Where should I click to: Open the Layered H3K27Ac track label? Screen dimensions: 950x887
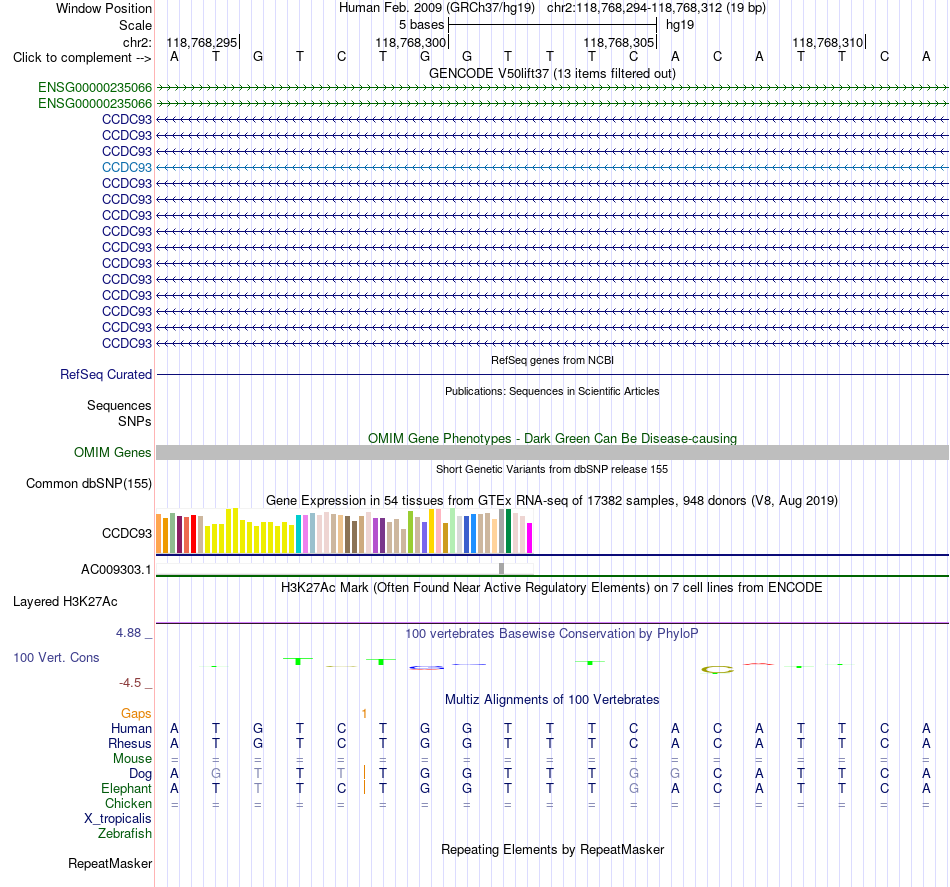[x=65, y=602]
